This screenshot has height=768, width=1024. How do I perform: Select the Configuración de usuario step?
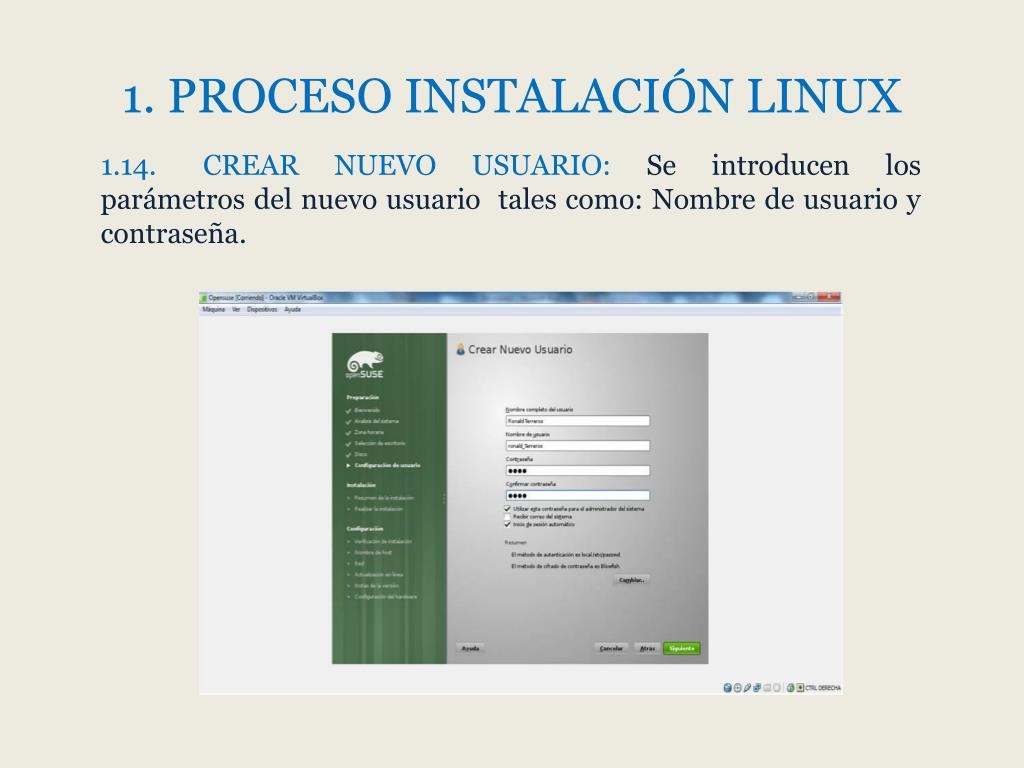tap(387, 466)
